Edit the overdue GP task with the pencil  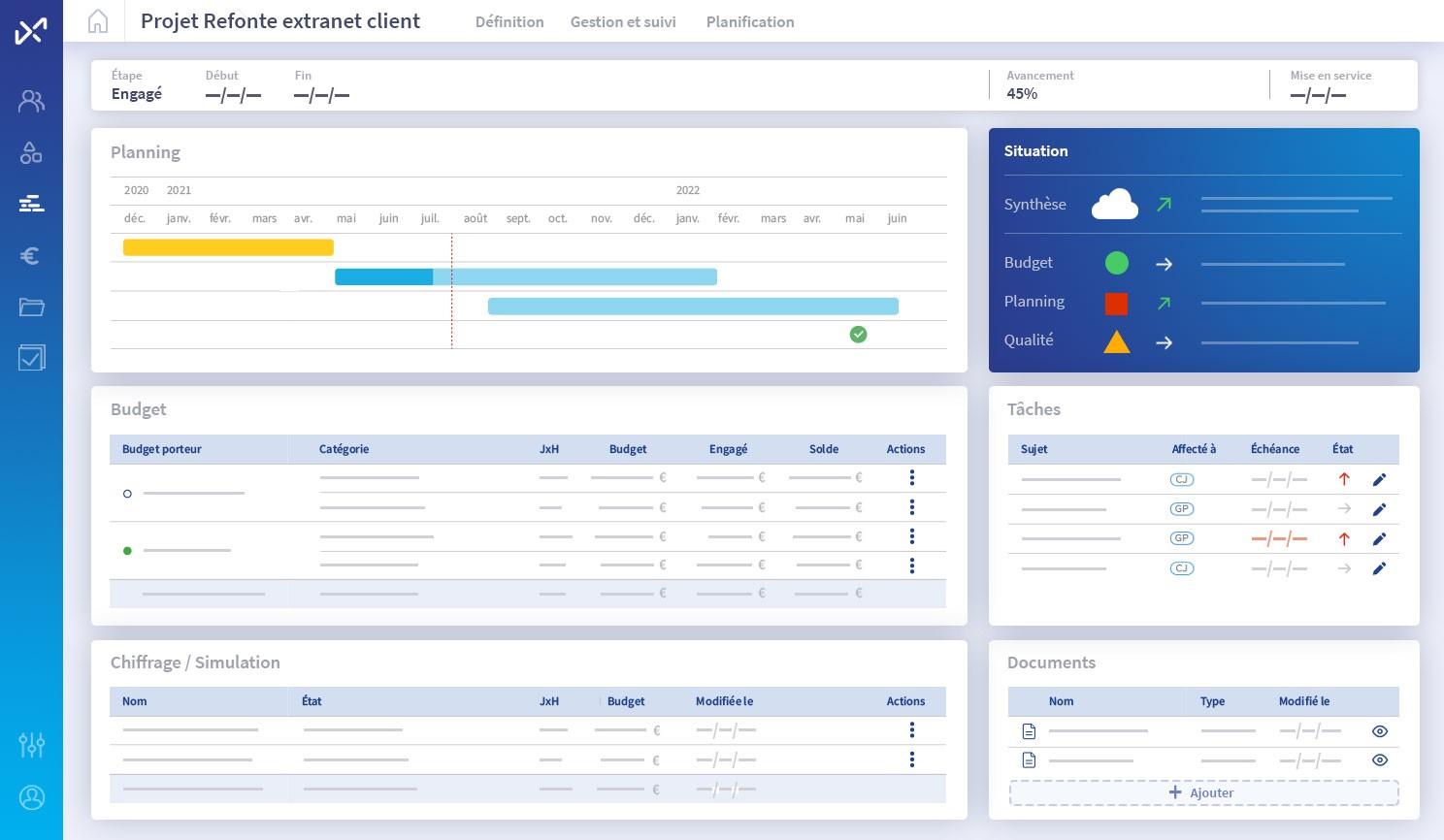pyautogui.click(x=1379, y=539)
